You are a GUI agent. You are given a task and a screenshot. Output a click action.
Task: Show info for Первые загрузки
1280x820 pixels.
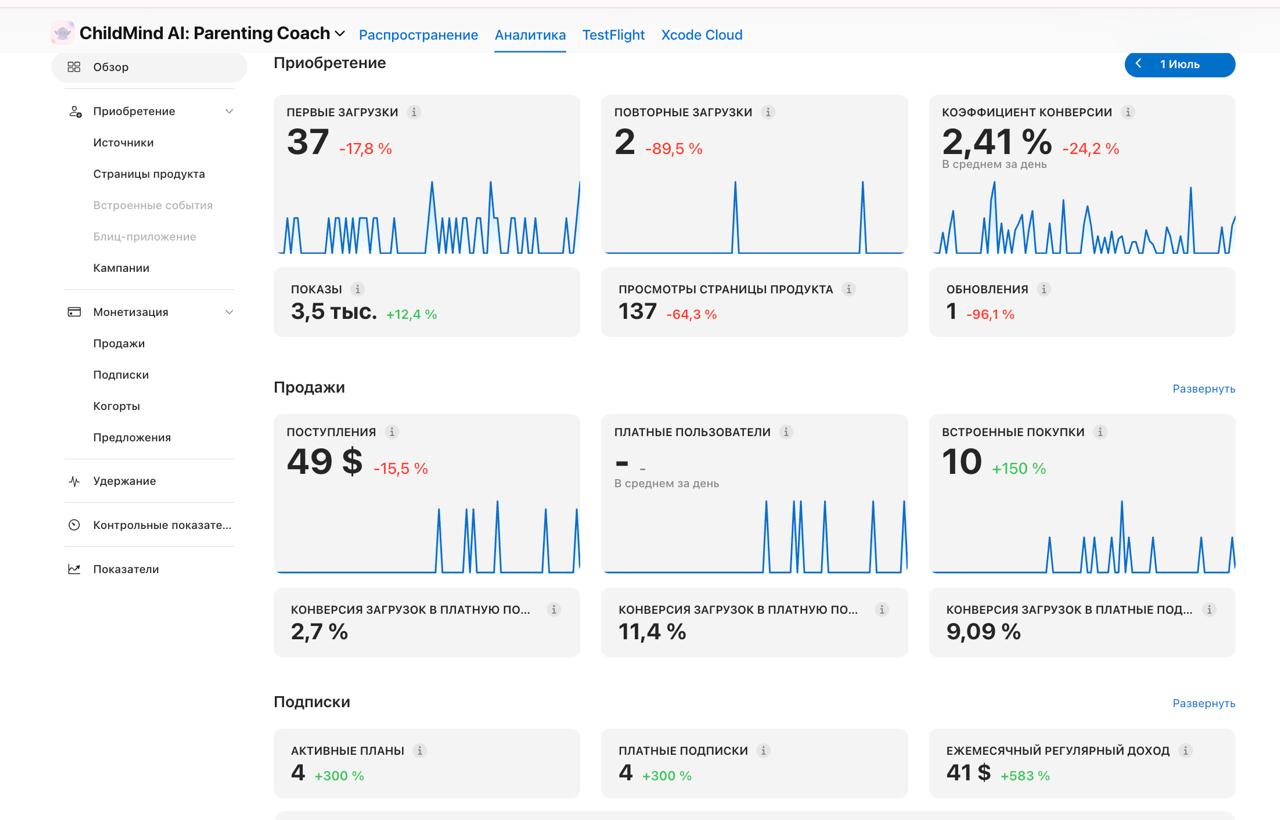click(414, 112)
